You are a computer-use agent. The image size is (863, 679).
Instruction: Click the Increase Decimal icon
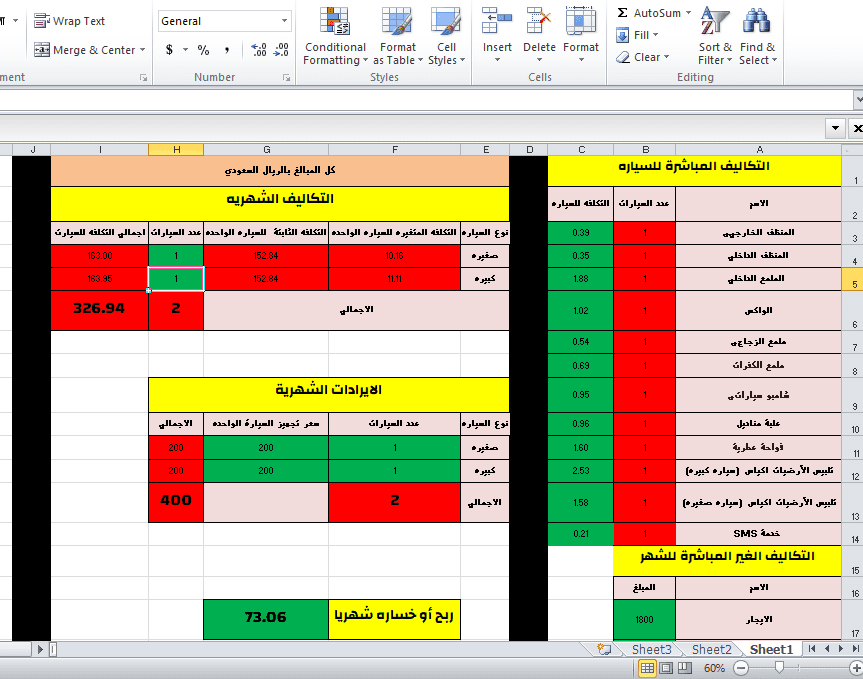[x=259, y=50]
